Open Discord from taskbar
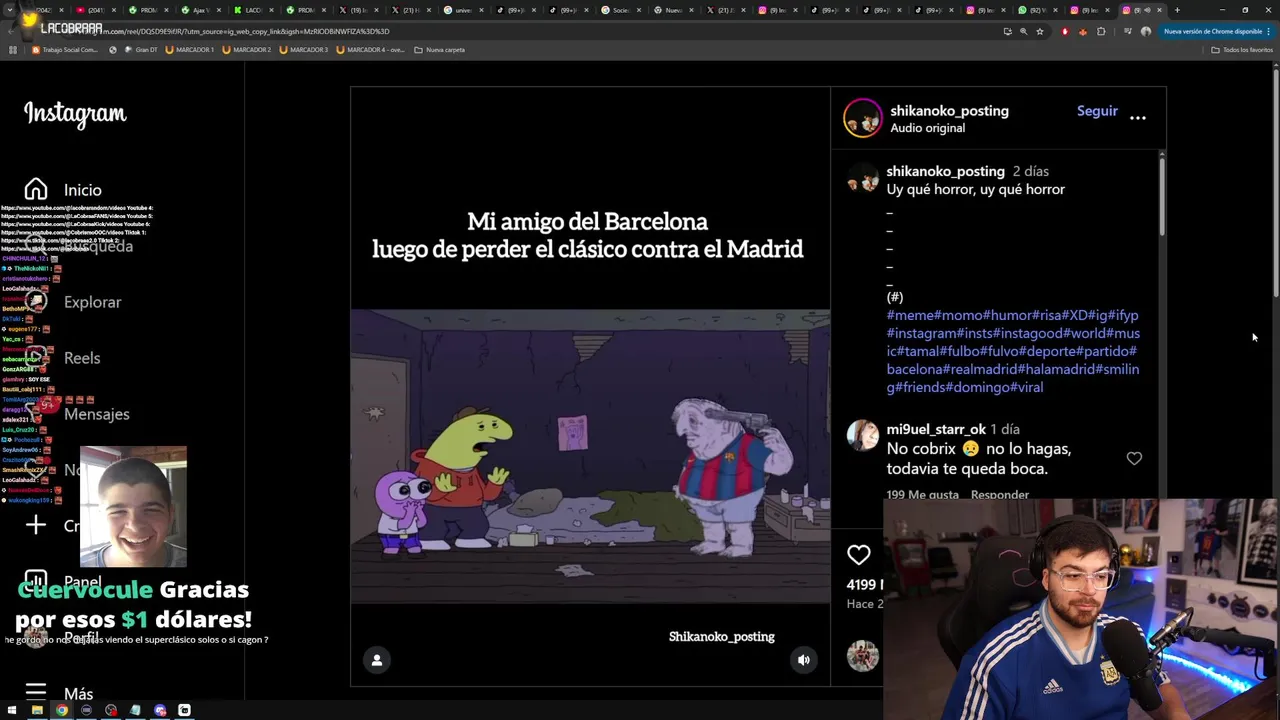 point(160,710)
